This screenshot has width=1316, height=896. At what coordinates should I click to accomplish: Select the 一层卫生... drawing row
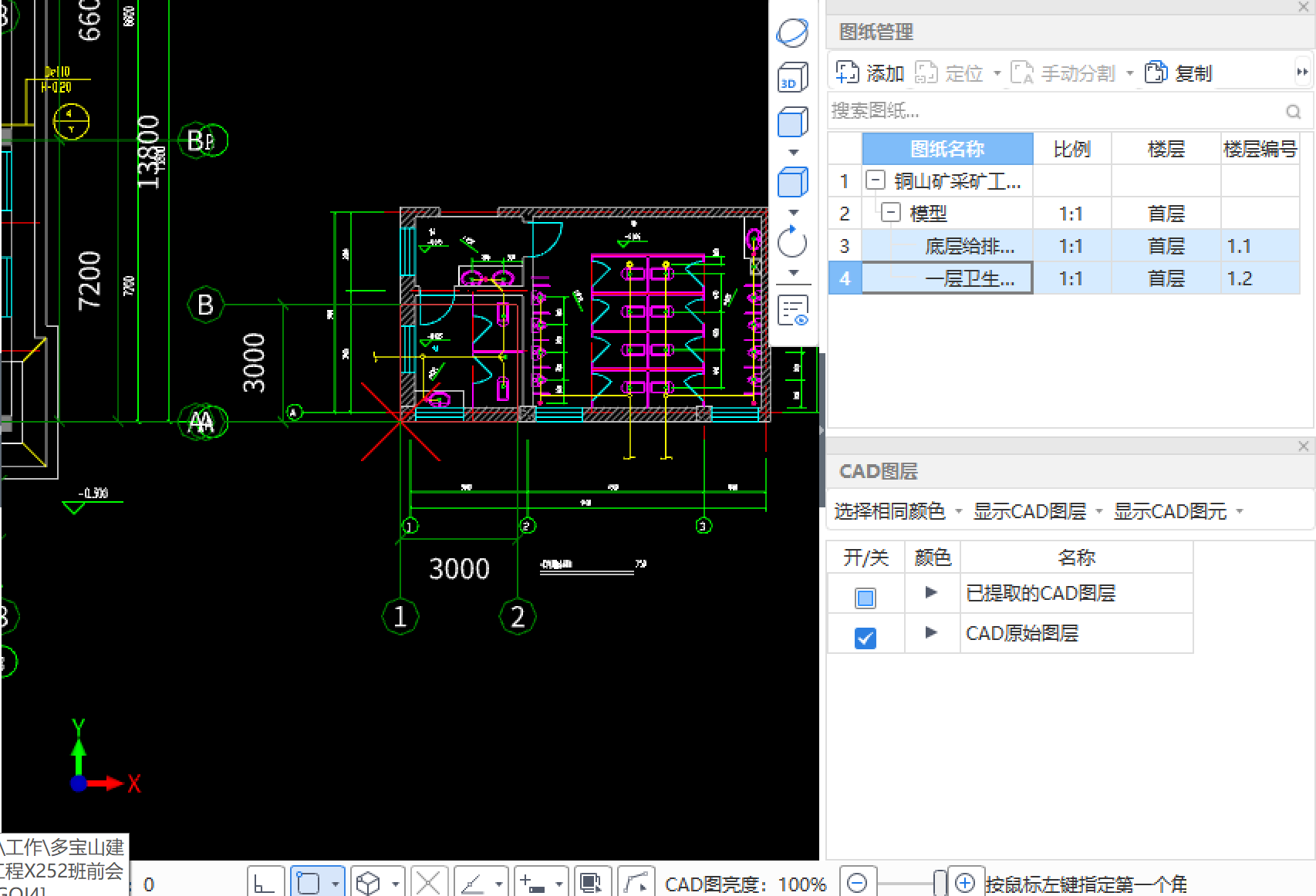click(x=1065, y=278)
